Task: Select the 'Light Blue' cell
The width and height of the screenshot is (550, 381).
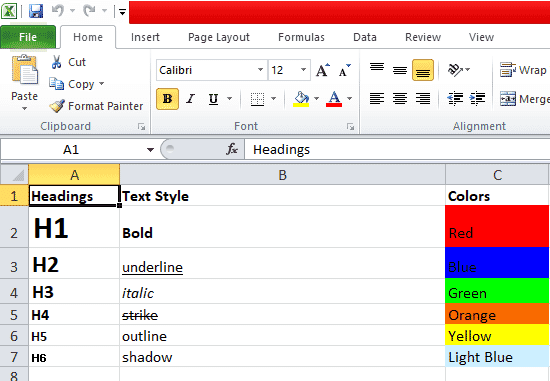Action: click(497, 356)
